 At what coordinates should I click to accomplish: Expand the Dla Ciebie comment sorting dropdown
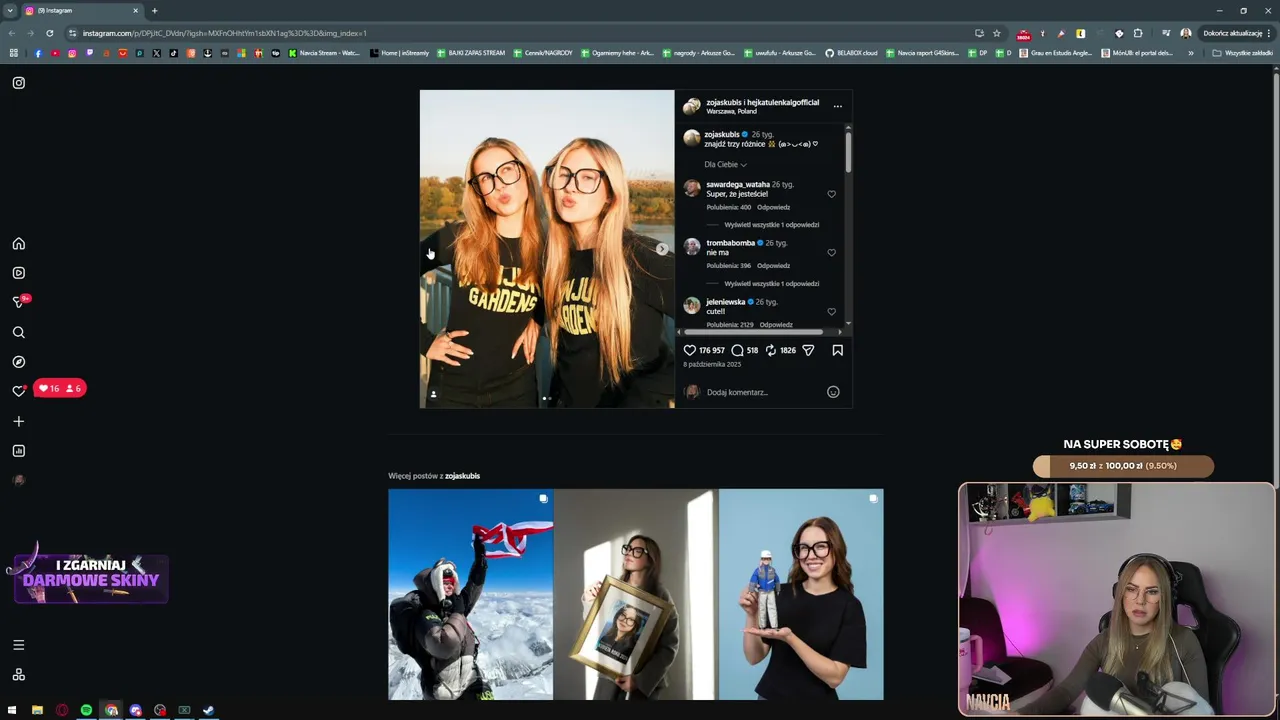click(x=725, y=164)
